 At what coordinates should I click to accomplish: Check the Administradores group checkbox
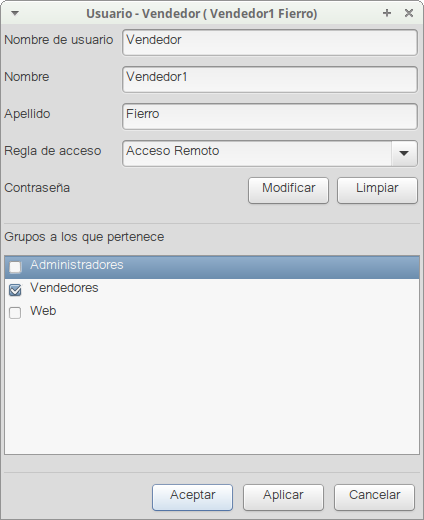[x=15, y=267]
